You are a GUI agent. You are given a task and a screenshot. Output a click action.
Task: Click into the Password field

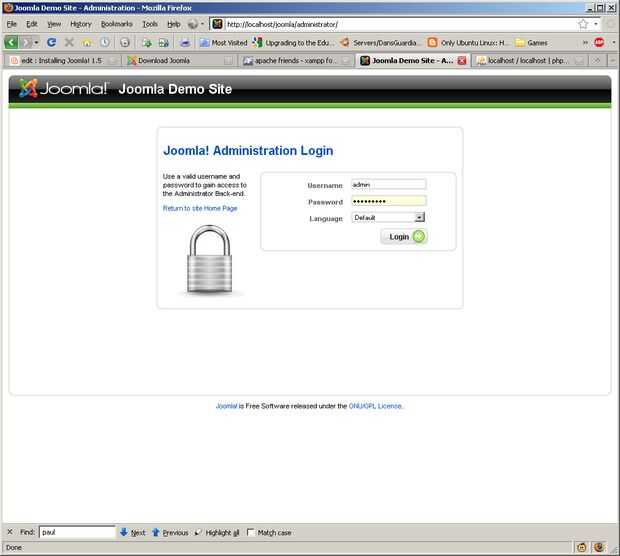coord(389,201)
